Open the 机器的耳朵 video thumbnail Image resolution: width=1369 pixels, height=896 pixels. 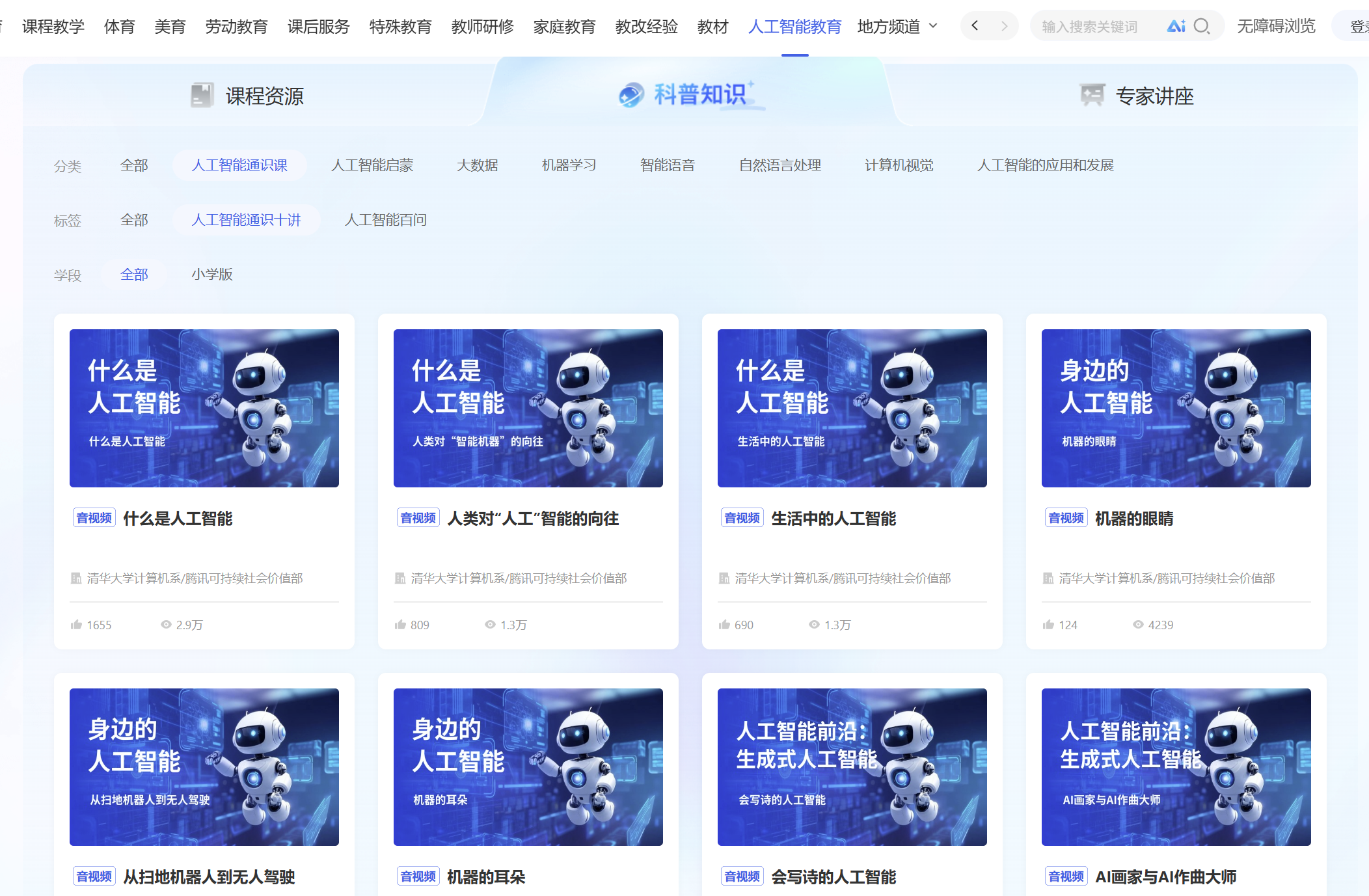[x=528, y=767]
